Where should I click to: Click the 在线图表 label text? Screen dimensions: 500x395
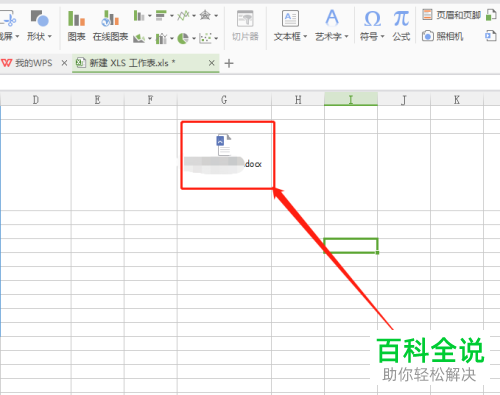tap(110, 36)
